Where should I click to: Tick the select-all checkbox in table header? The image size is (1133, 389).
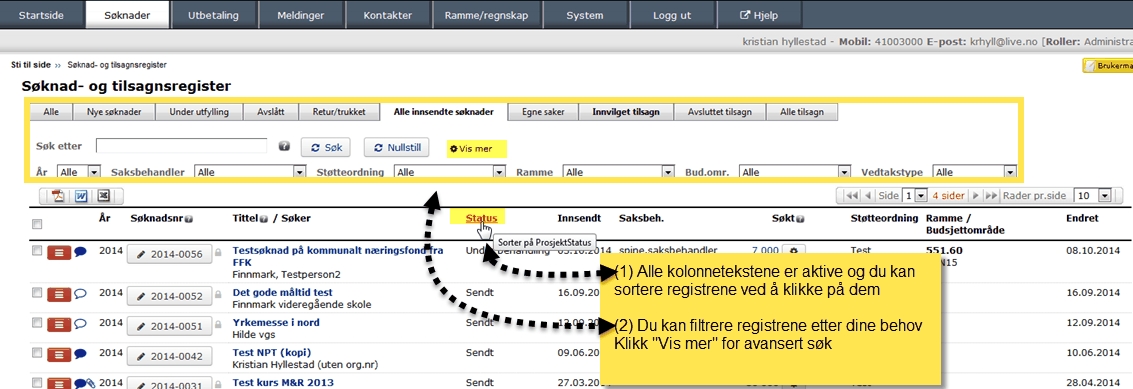pos(38,223)
